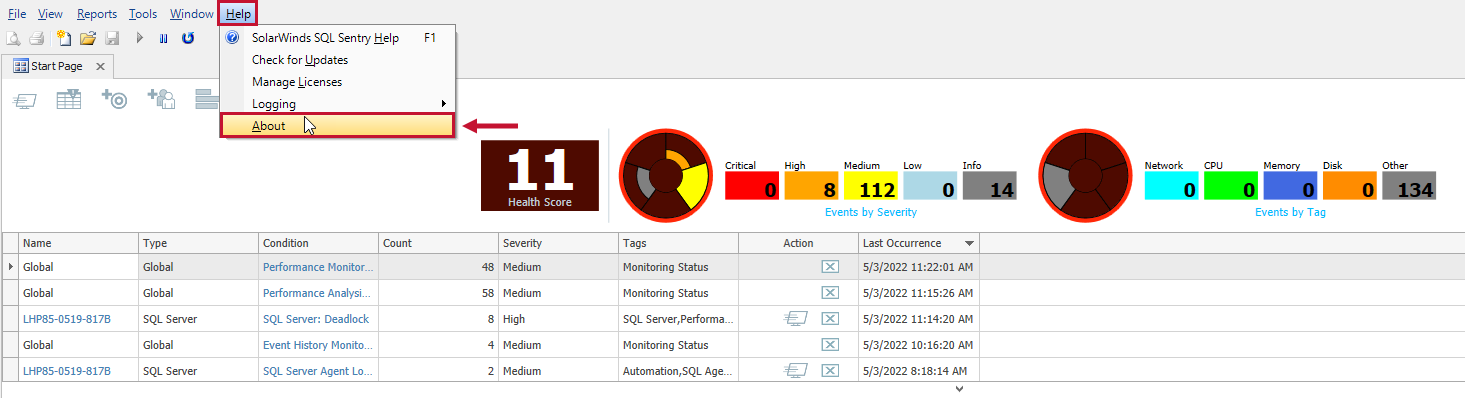
Task: Open the Tools menu
Action: click(x=143, y=14)
